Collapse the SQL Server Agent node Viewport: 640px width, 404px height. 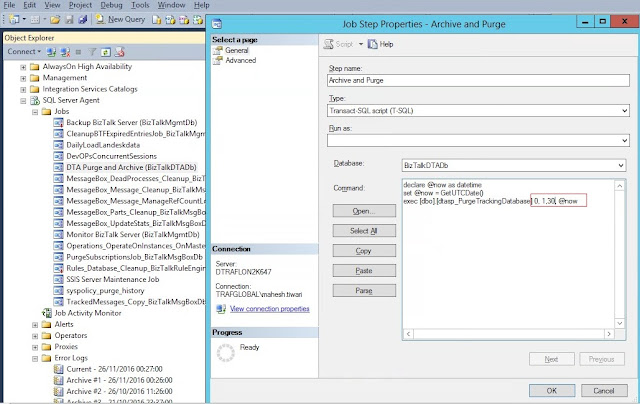[23, 100]
